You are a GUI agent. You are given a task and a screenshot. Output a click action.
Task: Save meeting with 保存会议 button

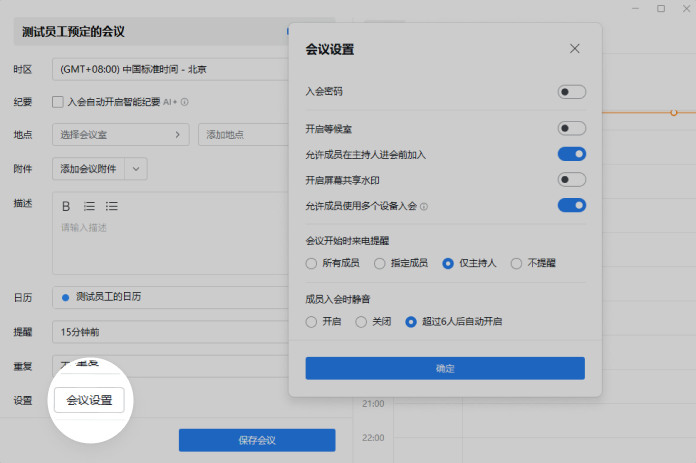coord(257,440)
